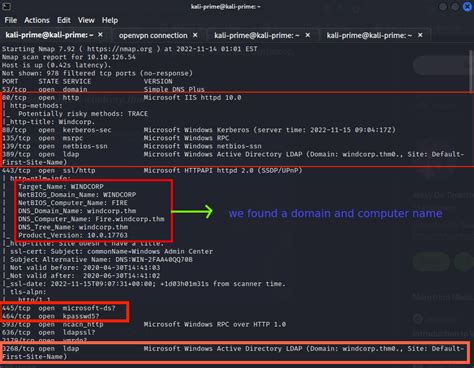474x368 pixels.
Task: Click the '_http-title: Windcorp.' line
Action: coord(49,122)
